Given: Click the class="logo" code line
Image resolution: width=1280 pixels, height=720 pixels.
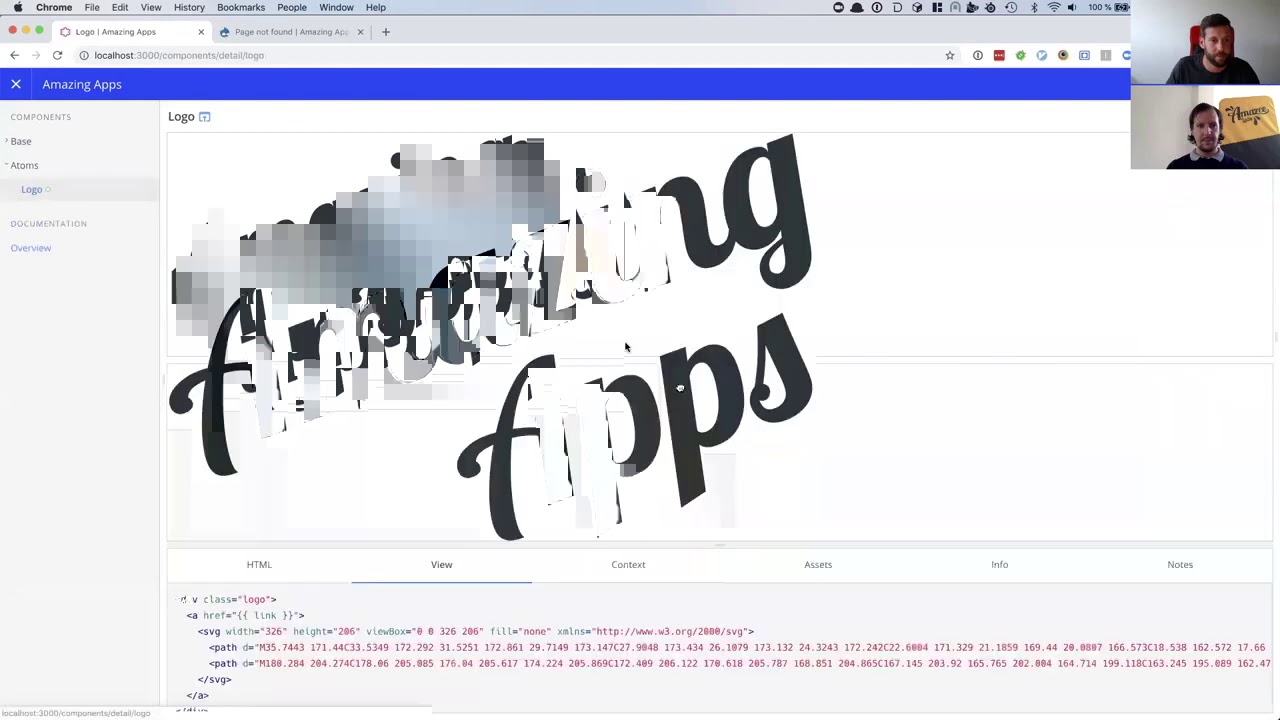Looking at the screenshot, I should (x=227, y=599).
